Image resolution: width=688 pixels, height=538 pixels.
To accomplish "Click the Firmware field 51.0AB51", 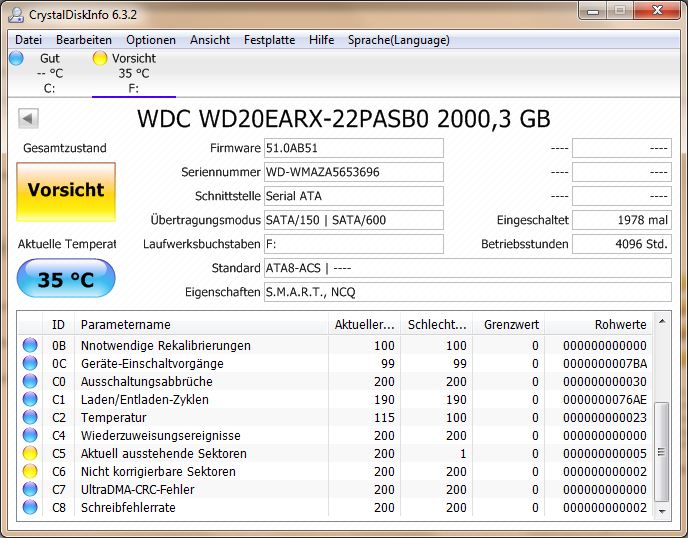I will coord(354,148).
